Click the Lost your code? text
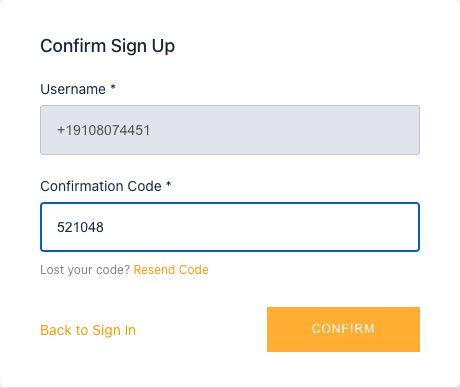 point(85,270)
